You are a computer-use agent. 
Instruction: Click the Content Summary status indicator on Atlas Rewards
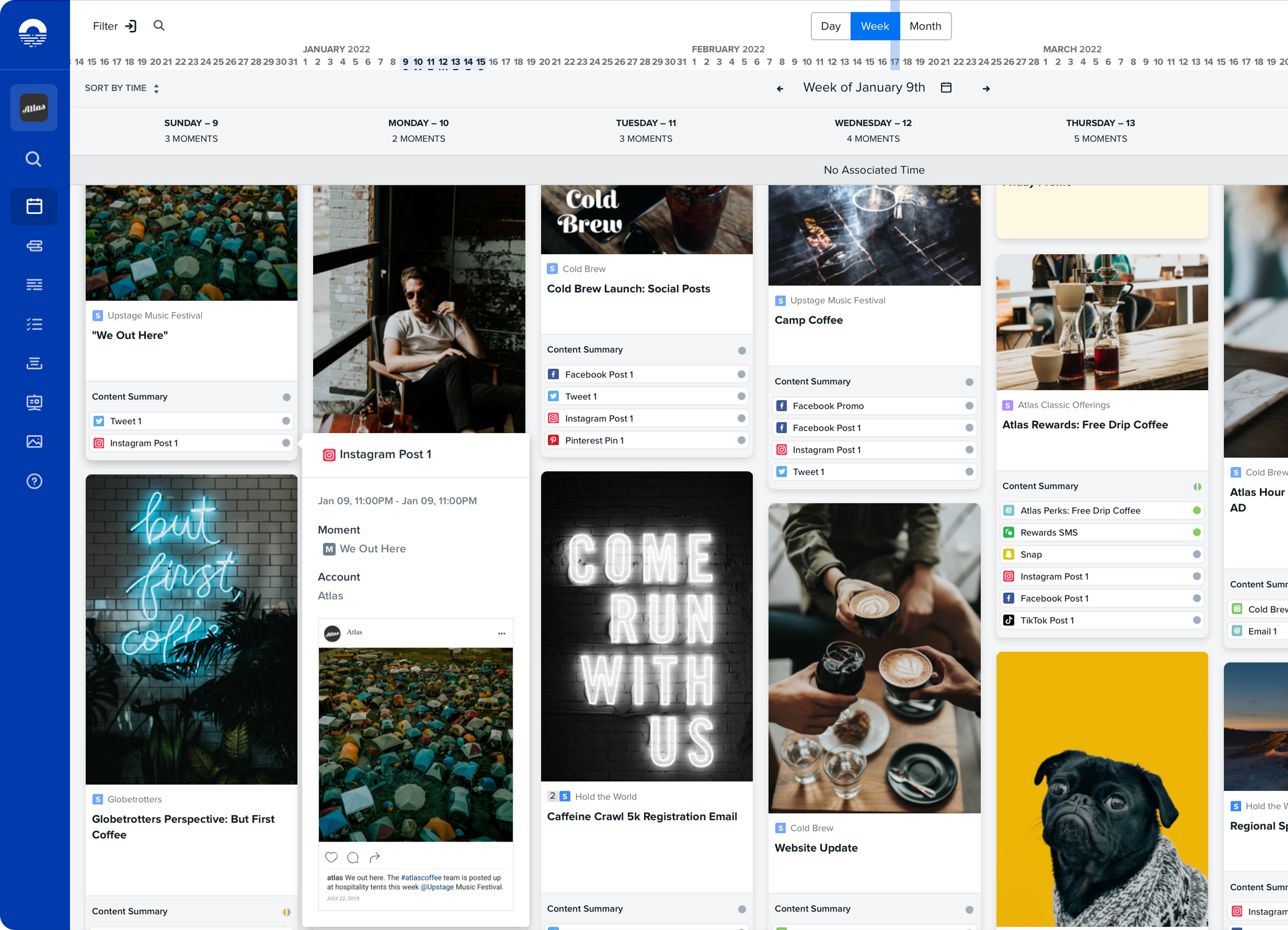[x=1196, y=486]
